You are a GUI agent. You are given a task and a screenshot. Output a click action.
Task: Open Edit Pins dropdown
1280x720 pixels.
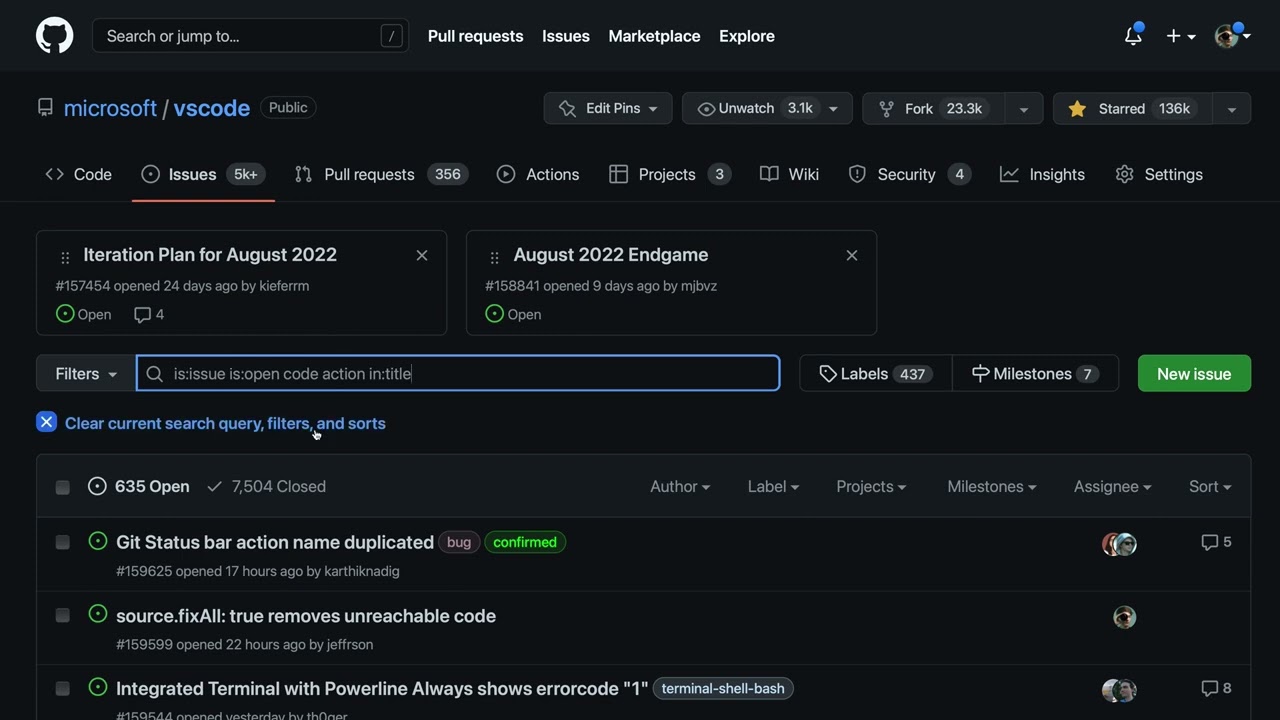point(608,108)
